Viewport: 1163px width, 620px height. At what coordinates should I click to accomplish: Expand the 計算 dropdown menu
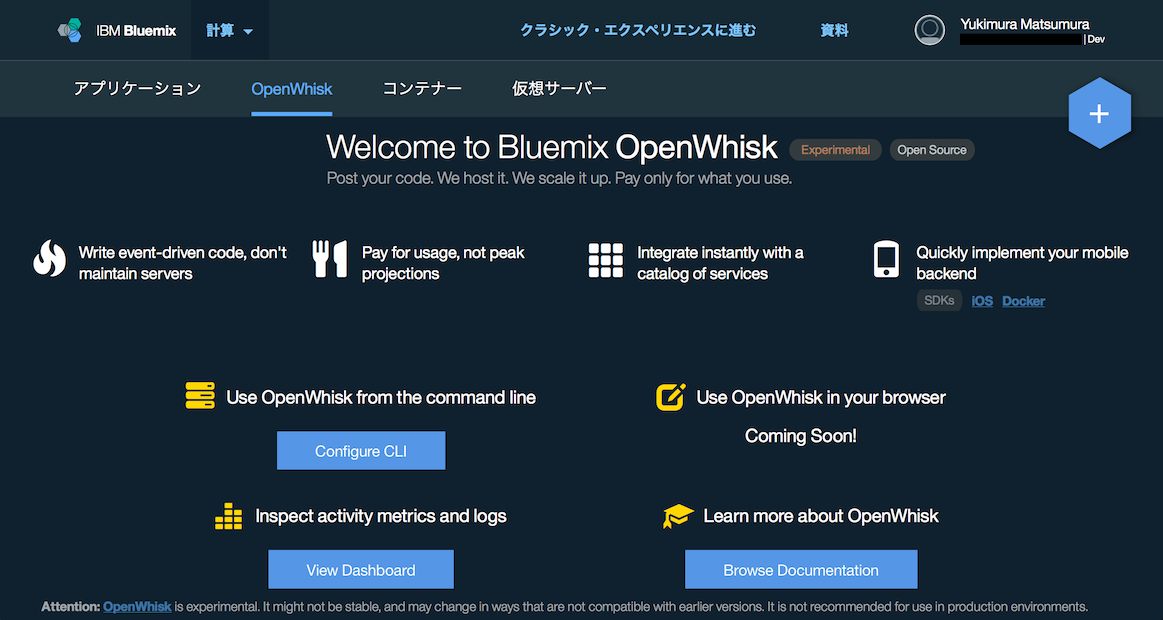230,30
